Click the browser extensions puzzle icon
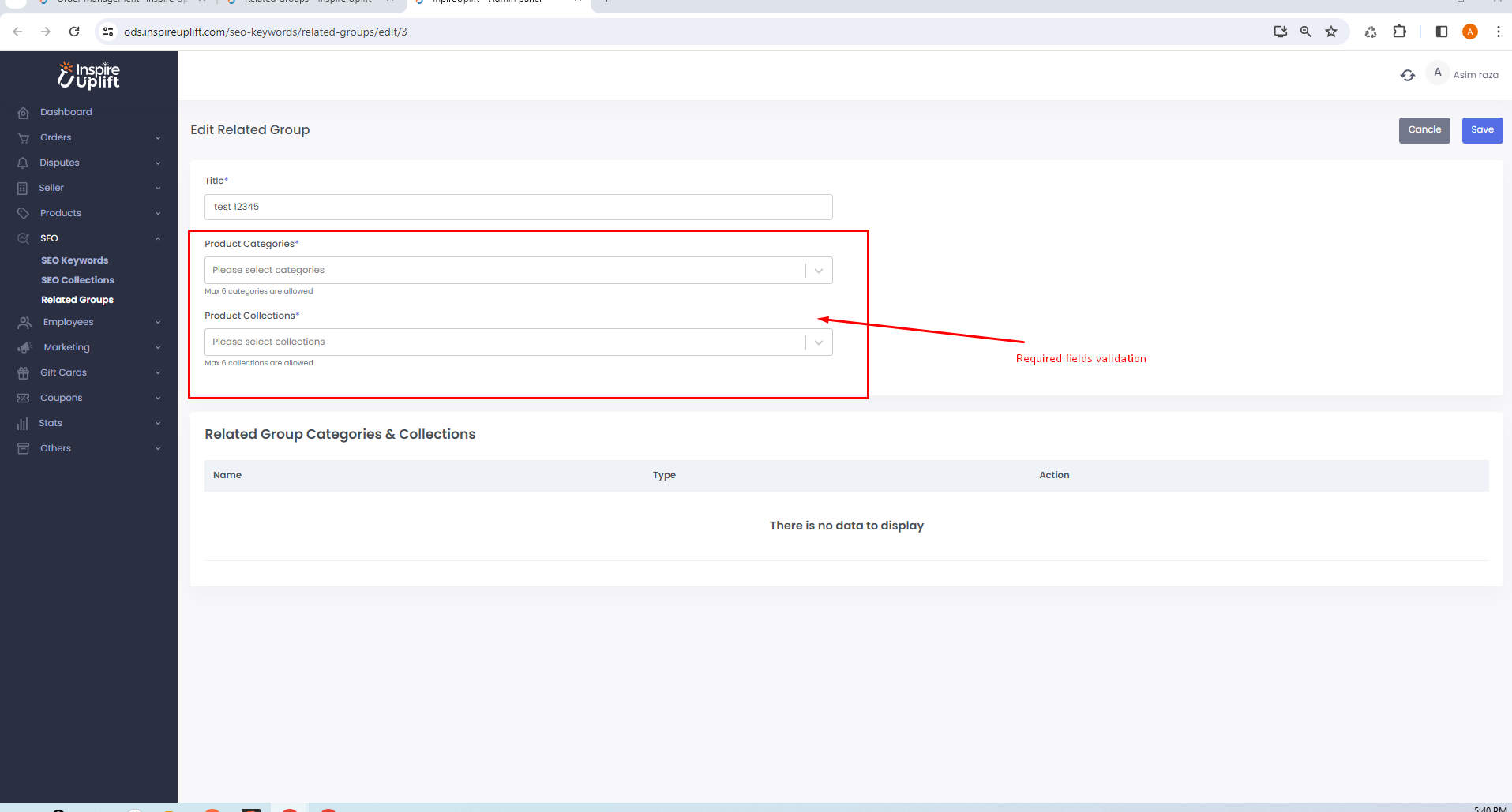This screenshot has width=1512, height=812. pyautogui.click(x=1399, y=32)
